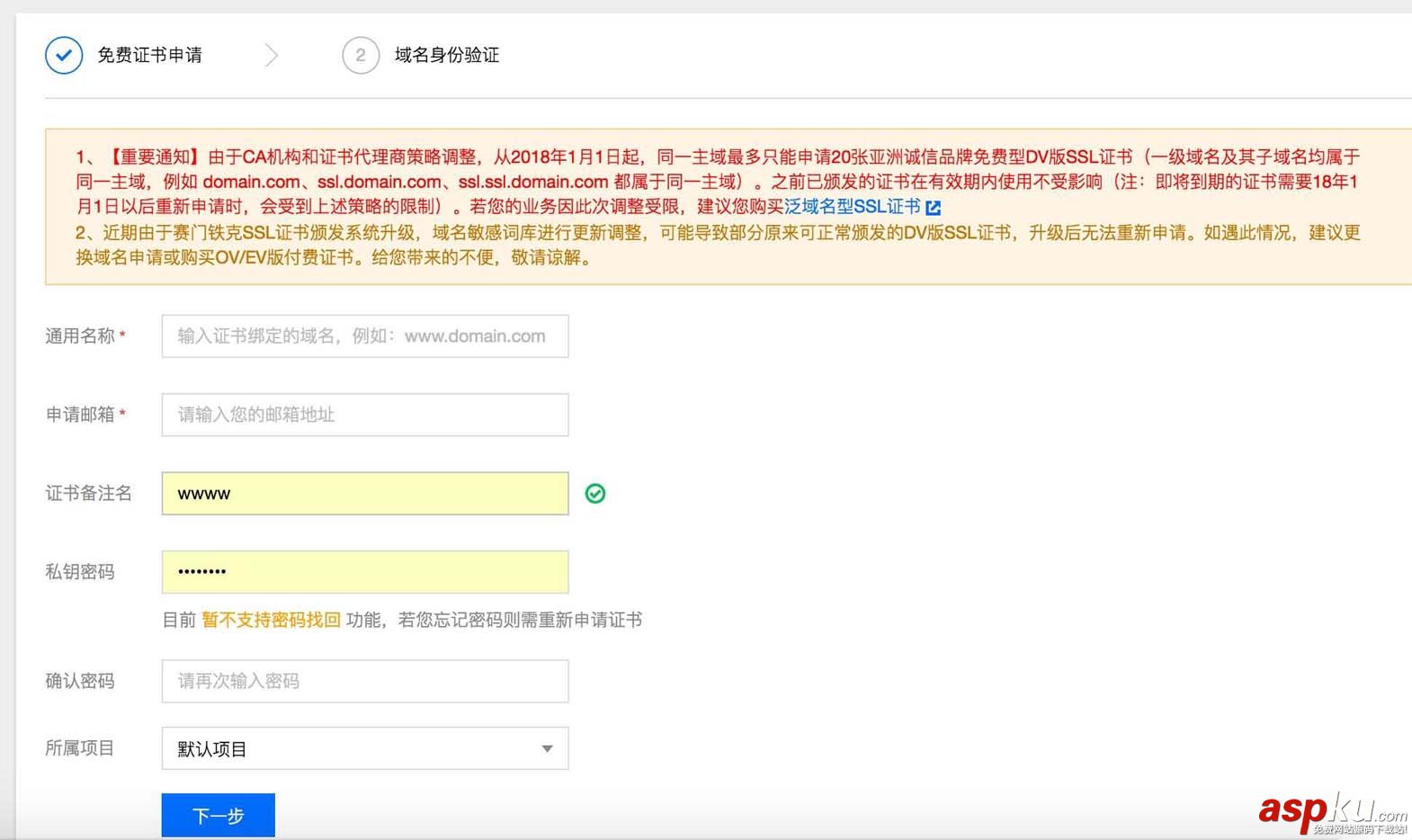Screen dimensions: 1412x840
Task: Open the 所属项目 dropdown arrow
Action: pos(547,749)
